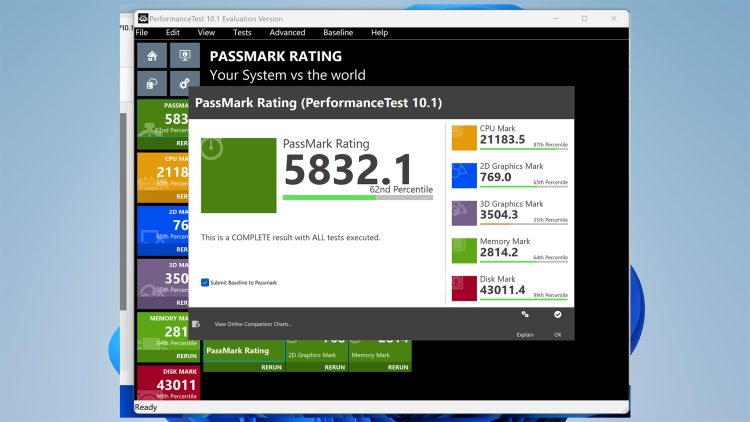Image resolution: width=750 pixels, height=422 pixels.
Task: Click the 5832.1 PassMark score value
Action: click(349, 169)
